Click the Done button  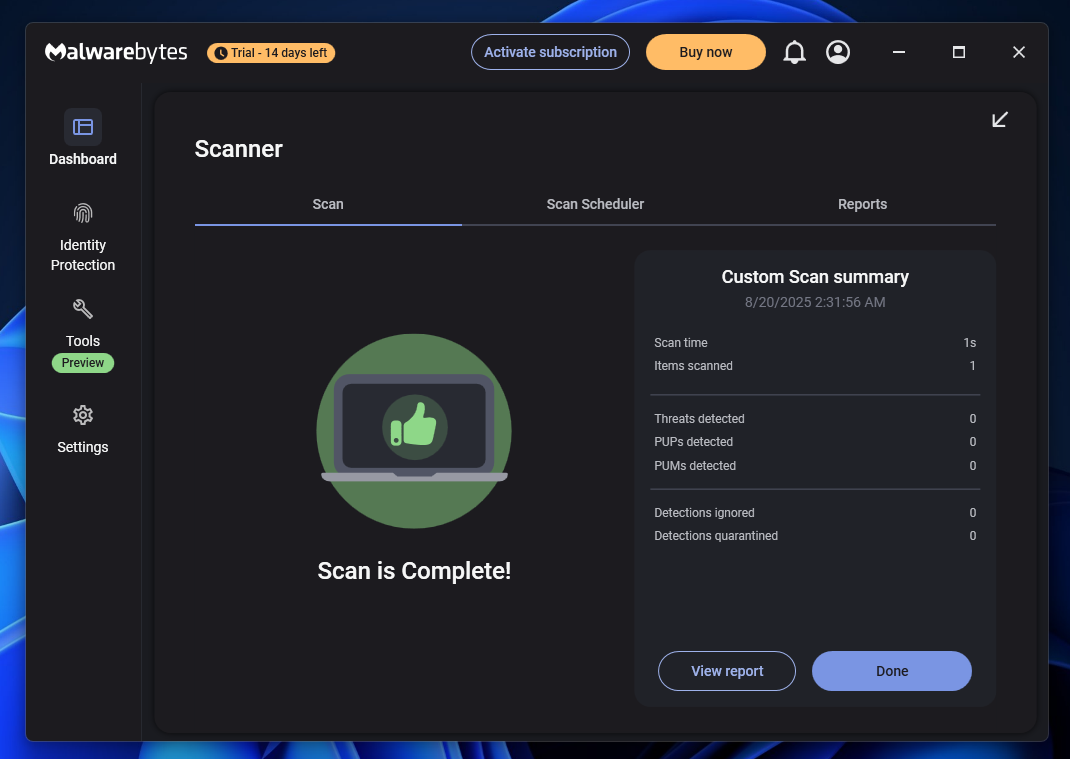pyautogui.click(x=892, y=671)
